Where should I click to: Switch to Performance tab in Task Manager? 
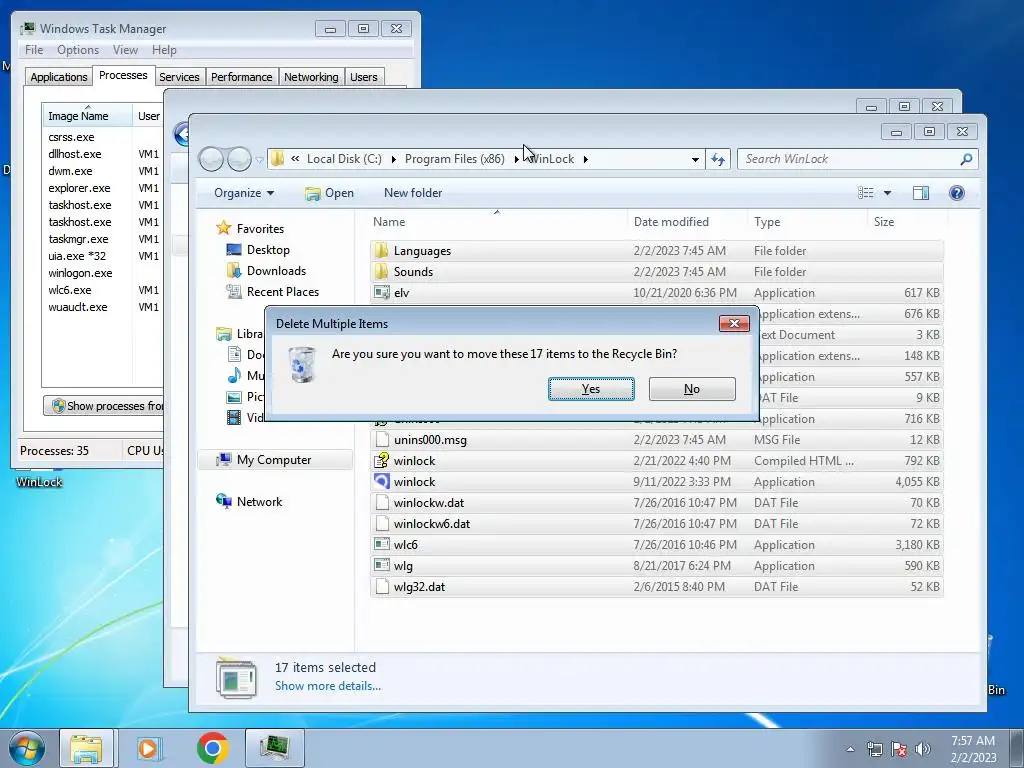[x=242, y=77]
